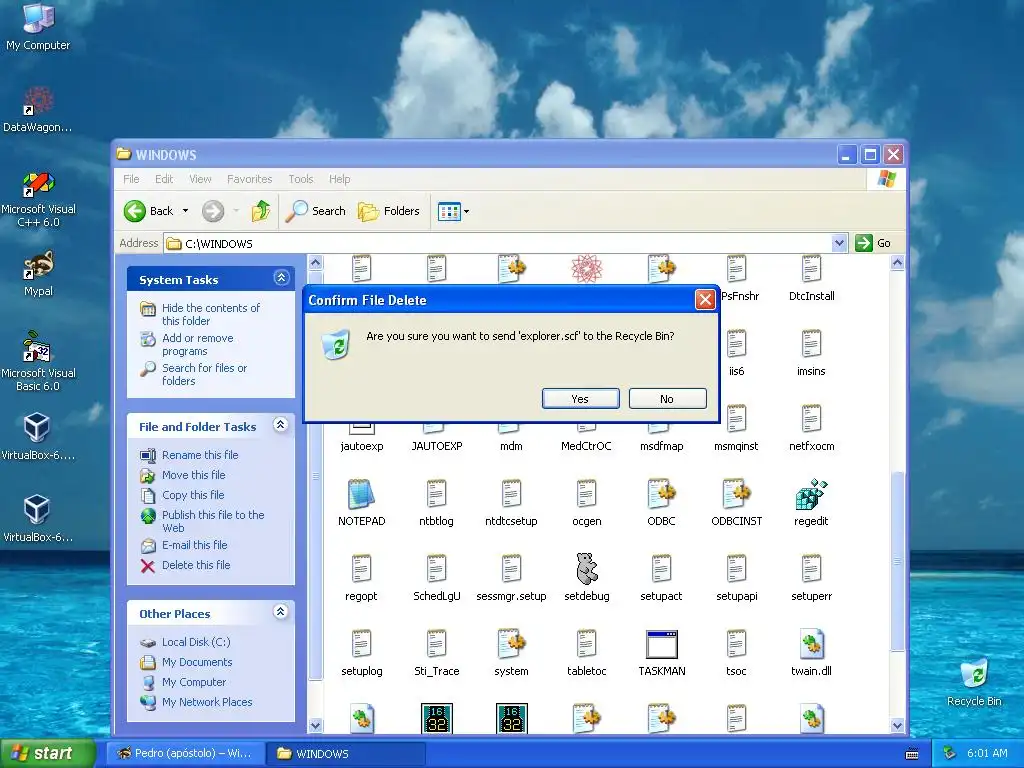Select the TASKMAN program icon
Screen dimensions: 1024x768
click(662, 644)
